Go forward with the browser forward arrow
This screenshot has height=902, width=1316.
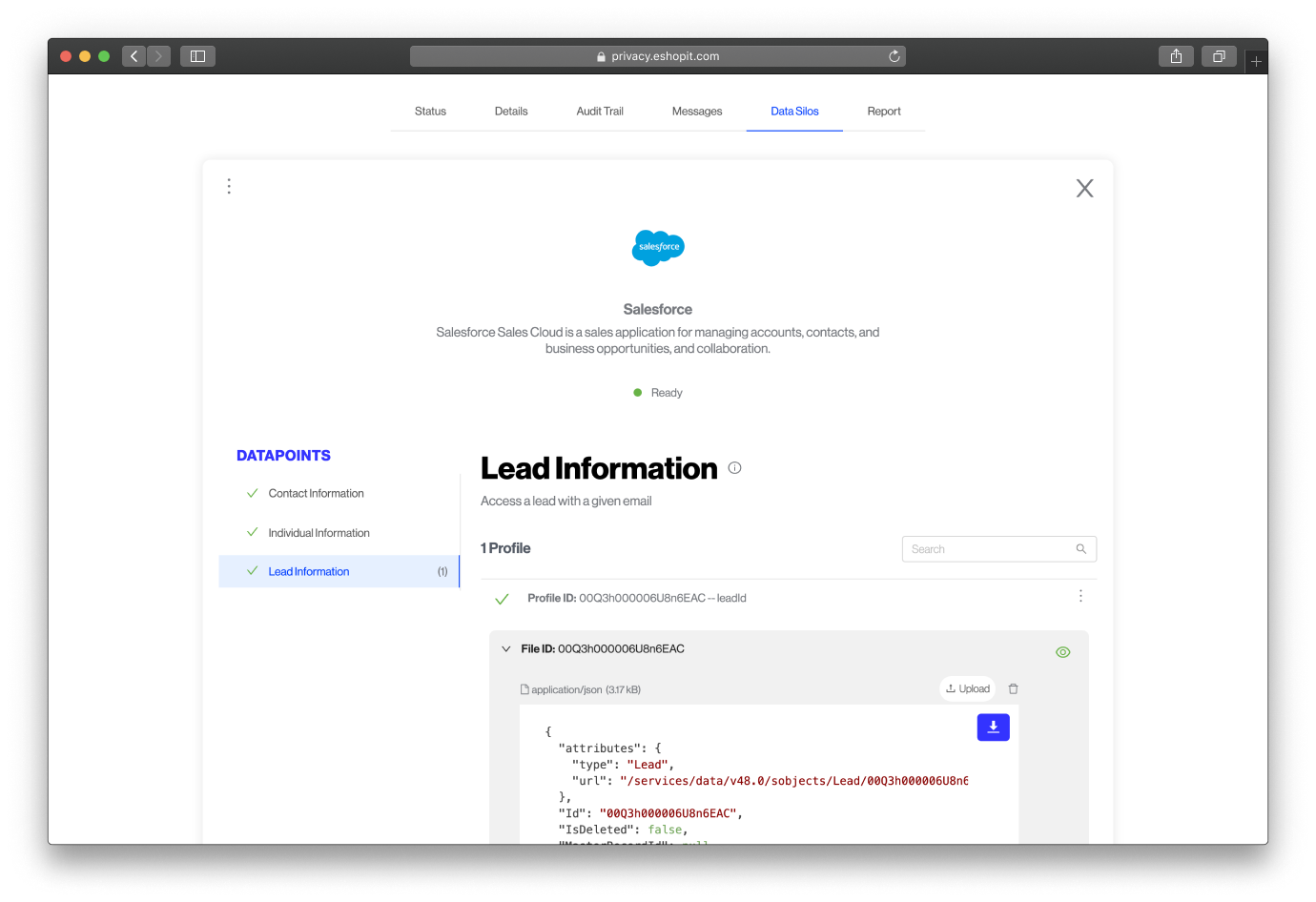(x=159, y=56)
